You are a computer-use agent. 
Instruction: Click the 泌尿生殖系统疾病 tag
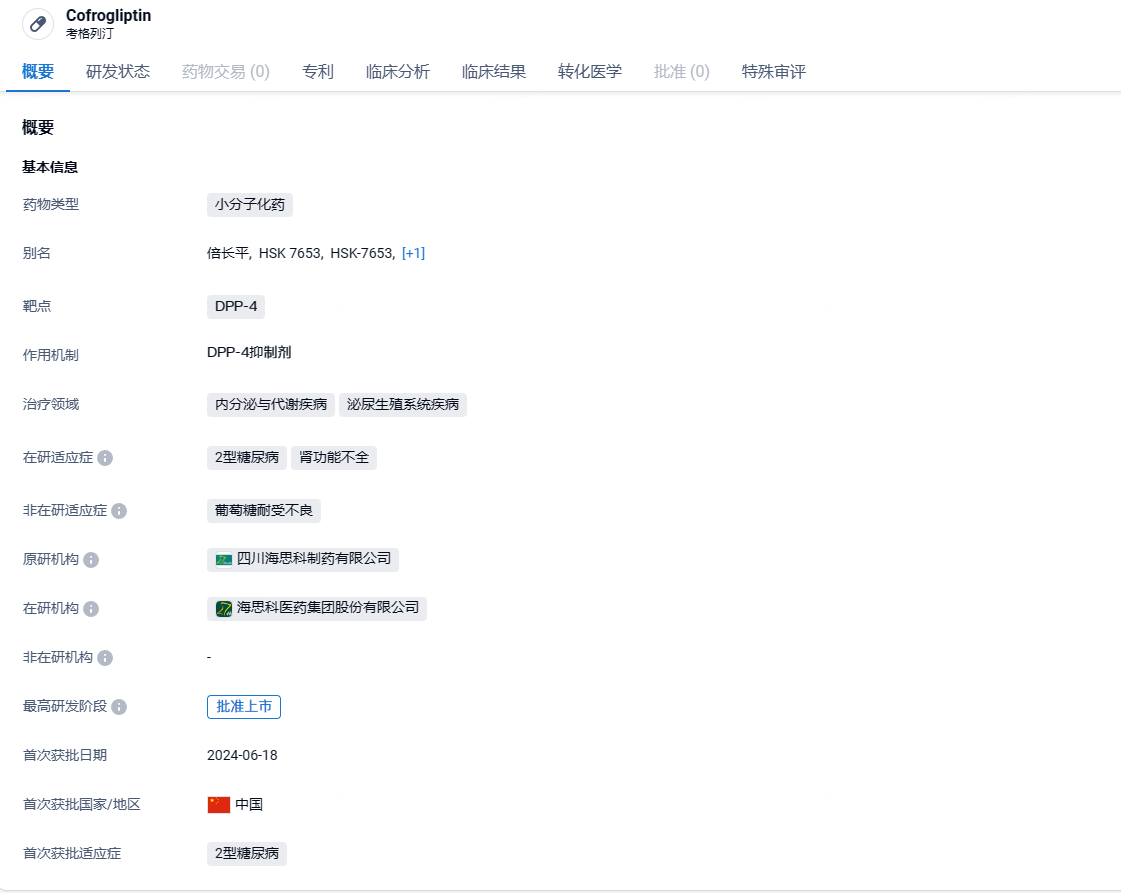pos(403,405)
